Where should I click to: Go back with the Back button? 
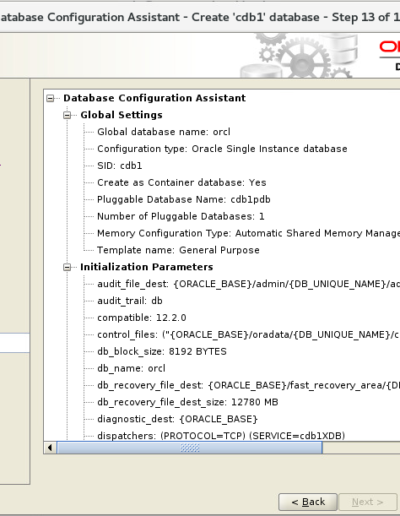[x=308, y=502]
